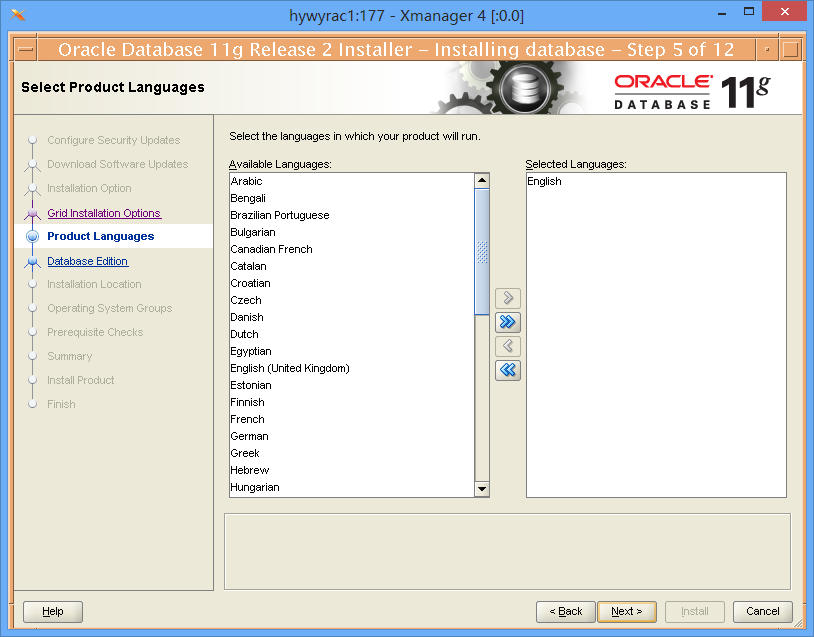The width and height of the screenshot is (814, 637).
Task: Select Egyptian in Available Languages
Action: click(x=352, y=351)
